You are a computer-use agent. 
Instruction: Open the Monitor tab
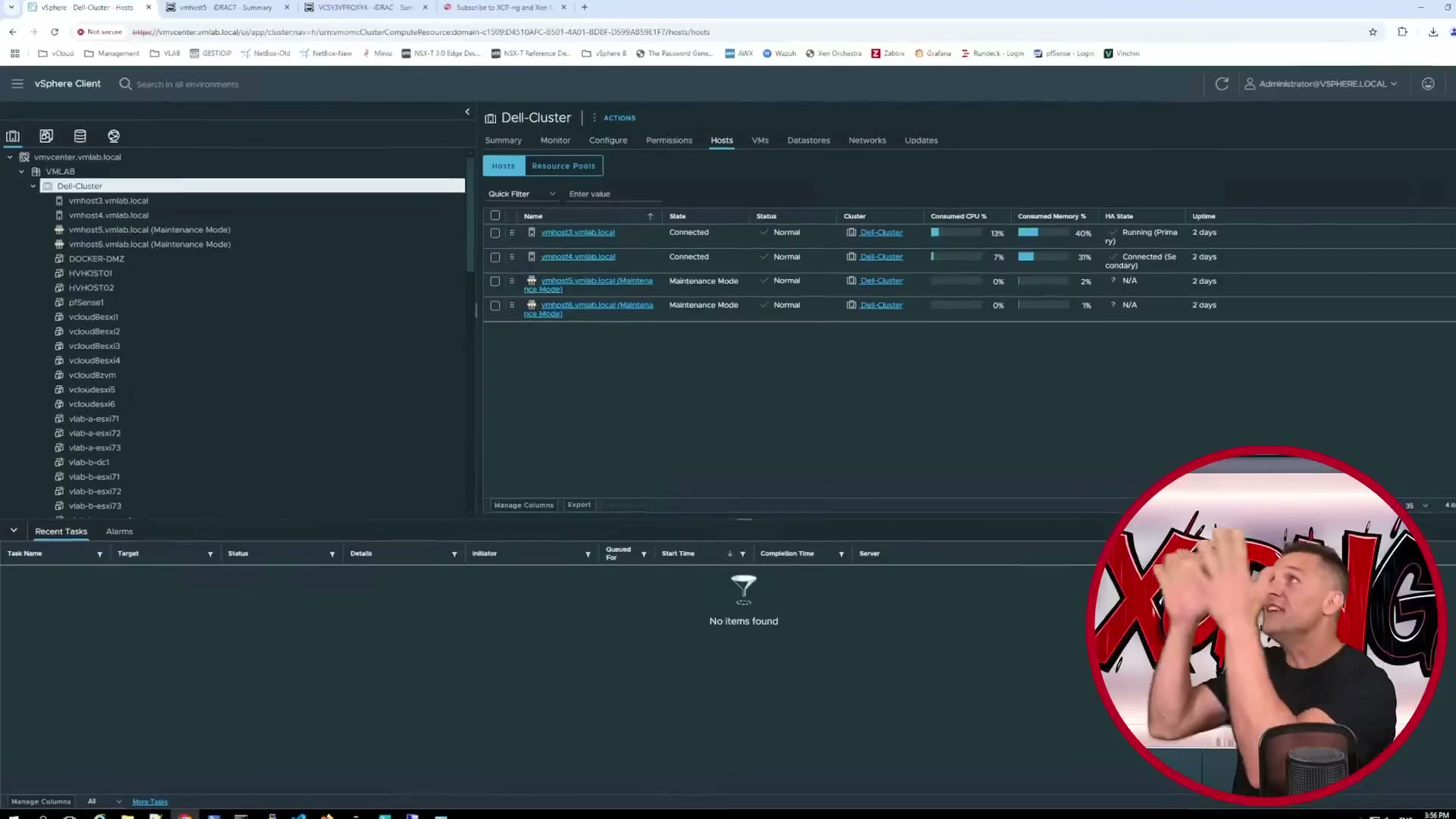[x=555, y=141]
